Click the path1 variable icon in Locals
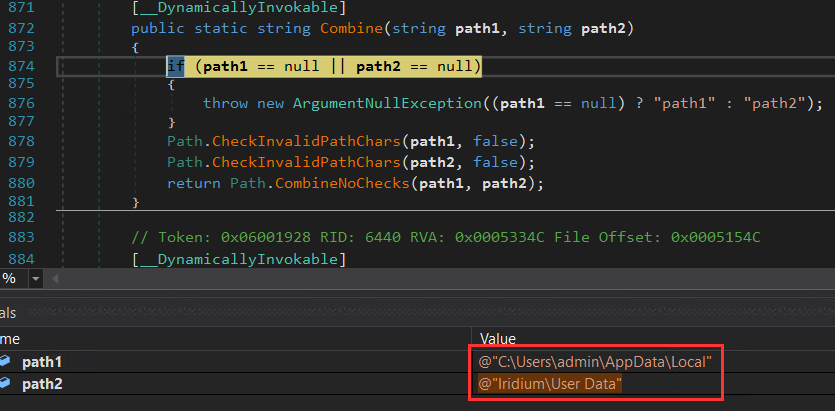The width and height of the screenshot is (835, 411). [5, 362]
